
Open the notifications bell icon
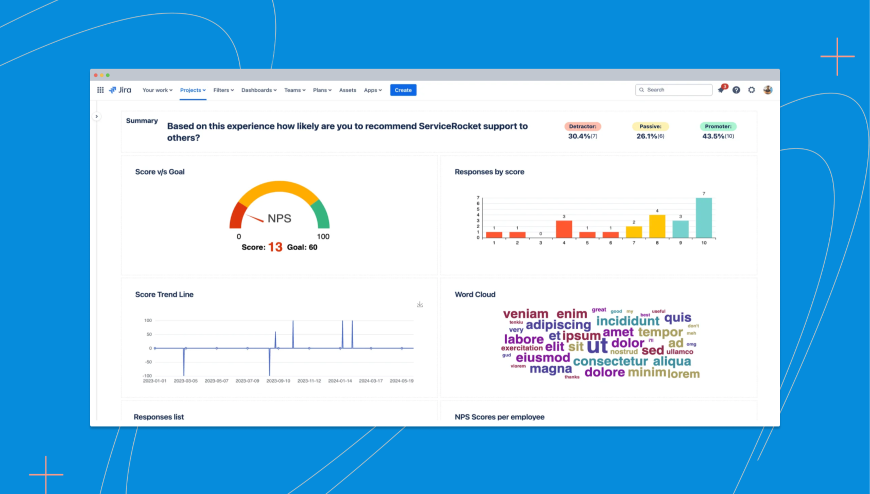click(x=721, y=90)
